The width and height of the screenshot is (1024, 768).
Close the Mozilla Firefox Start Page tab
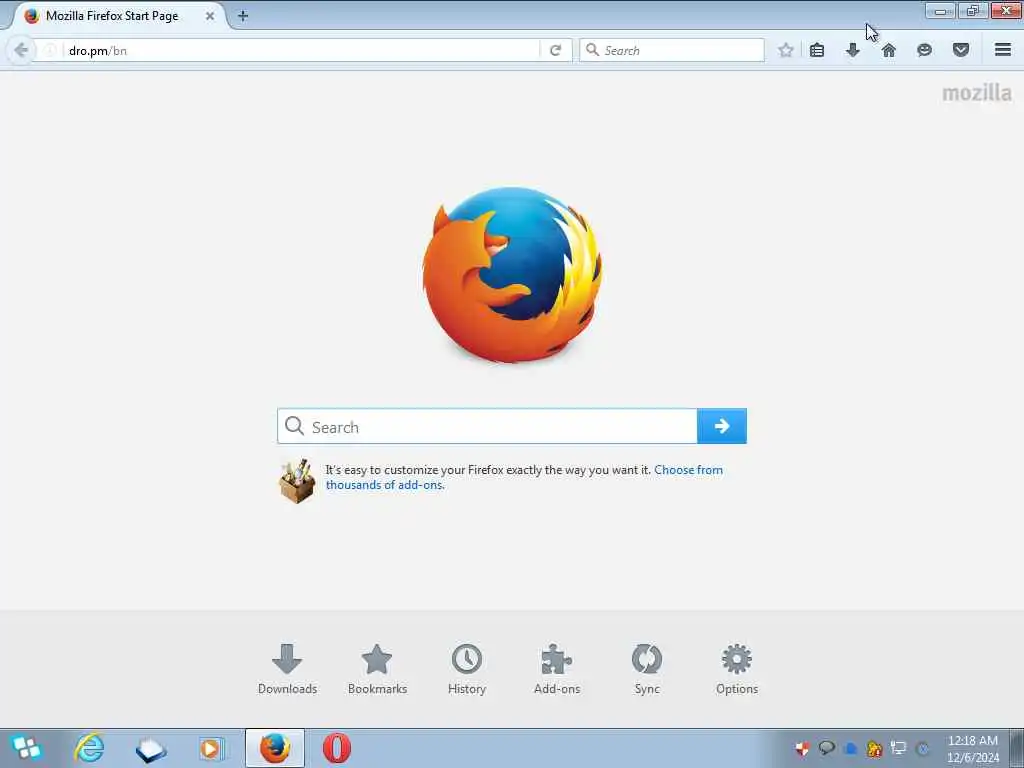tap(210, 16)
